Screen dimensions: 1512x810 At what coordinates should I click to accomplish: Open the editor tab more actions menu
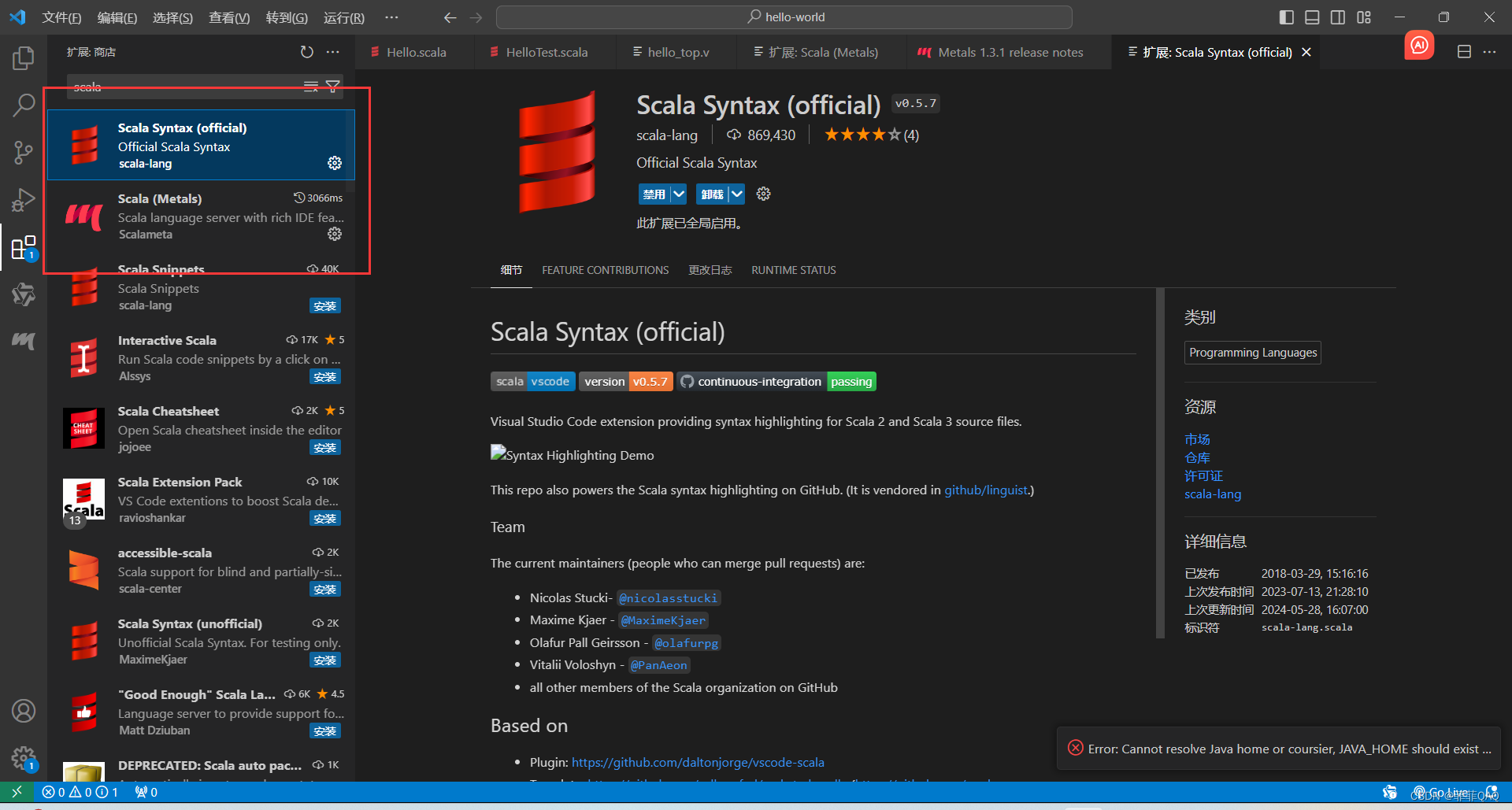[1489, 52]
